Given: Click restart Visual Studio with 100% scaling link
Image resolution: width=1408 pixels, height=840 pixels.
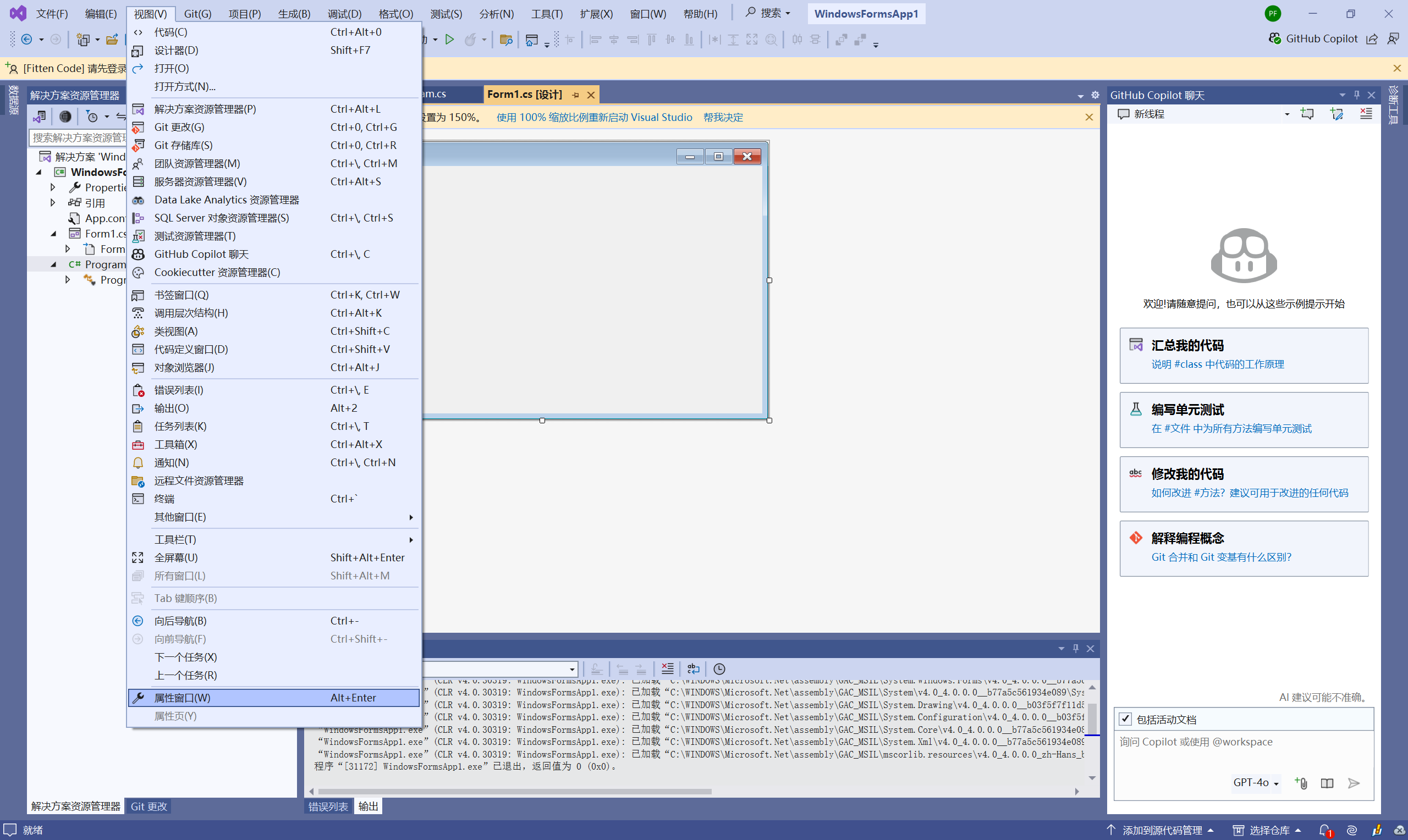Looking at the screenshot, I should pyautogui.click(x=594, y=117).
